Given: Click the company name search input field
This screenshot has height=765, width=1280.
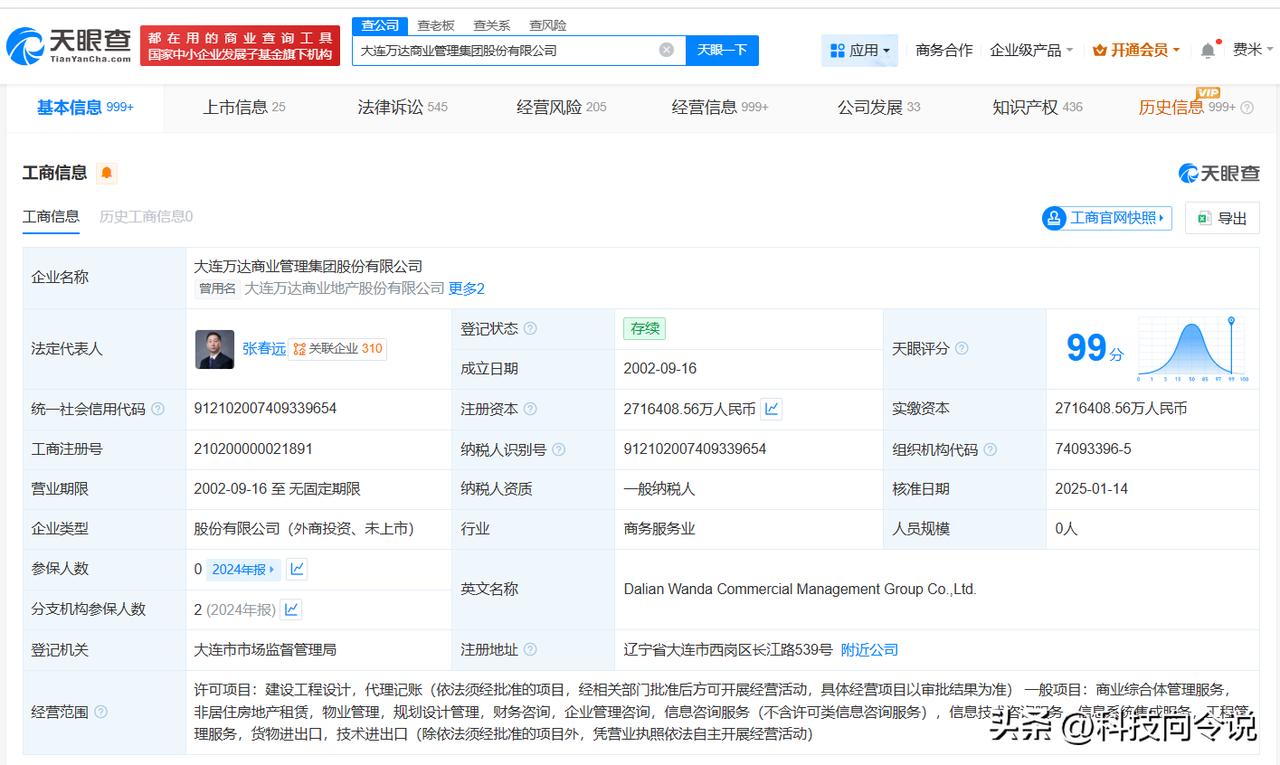Looking at the screenshot, I should point(505,50).
